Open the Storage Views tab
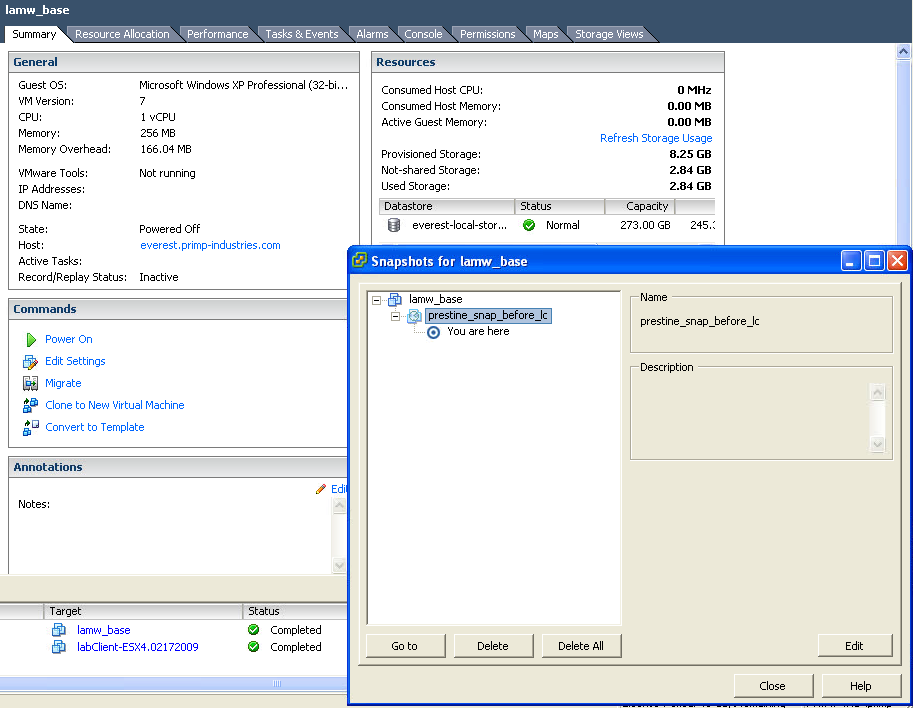This screenshot has width=913, height=708. 609,34
